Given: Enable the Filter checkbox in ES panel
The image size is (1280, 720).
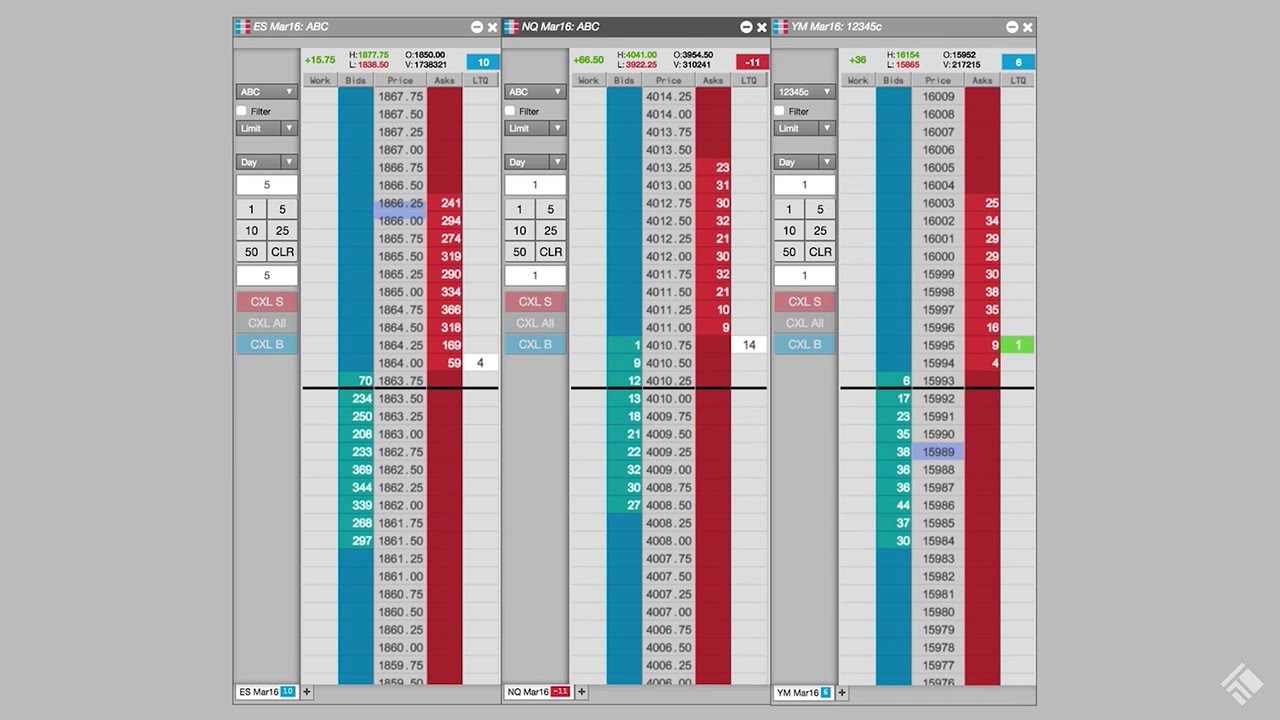Looking at the screenshot, I should [241, 111].
